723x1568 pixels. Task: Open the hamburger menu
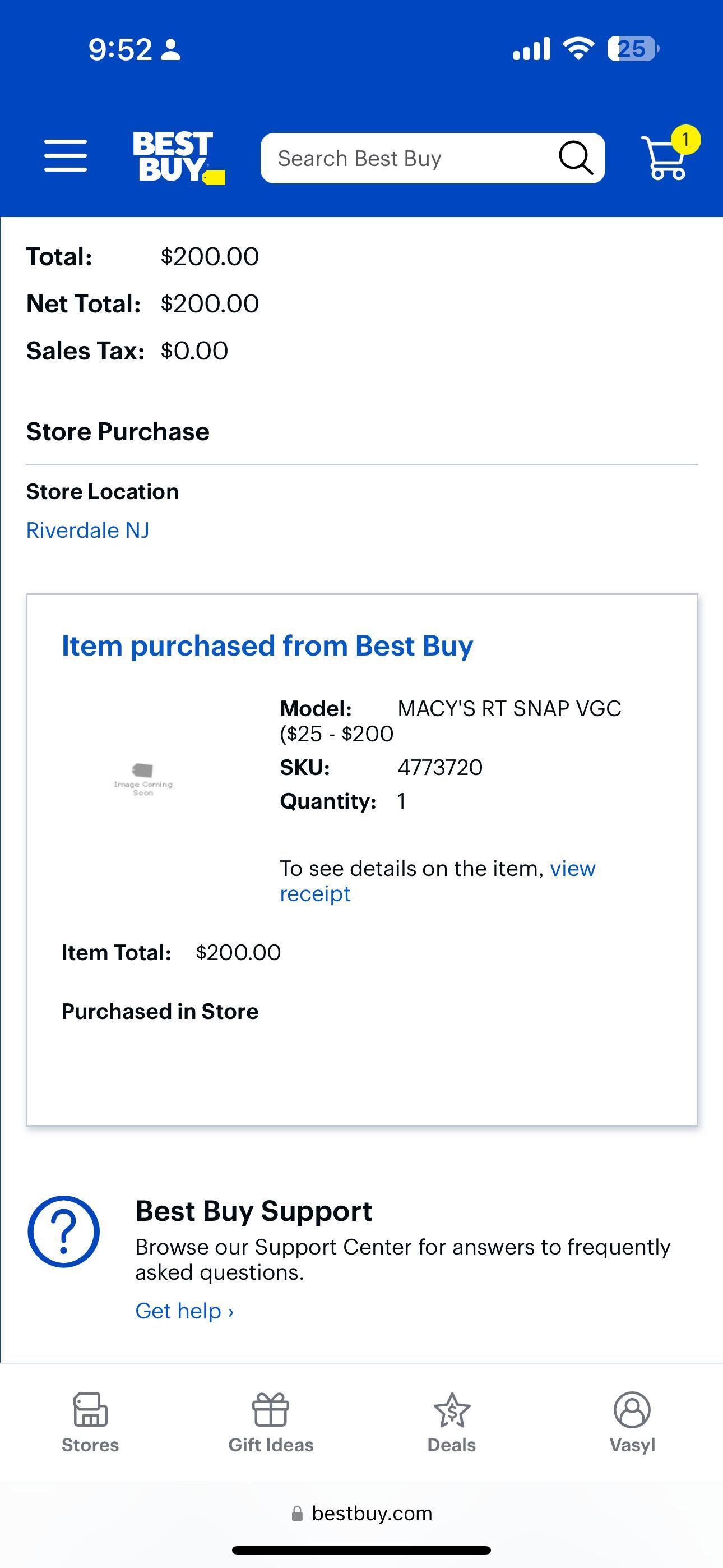click(x=65, y=156)
